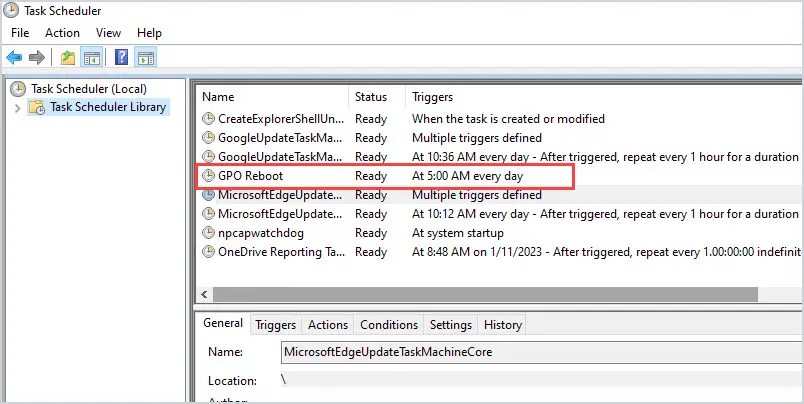Select Task Scheduler Library in the tree
This screenshot has width=804, height=404.
(x=108, y=107)
